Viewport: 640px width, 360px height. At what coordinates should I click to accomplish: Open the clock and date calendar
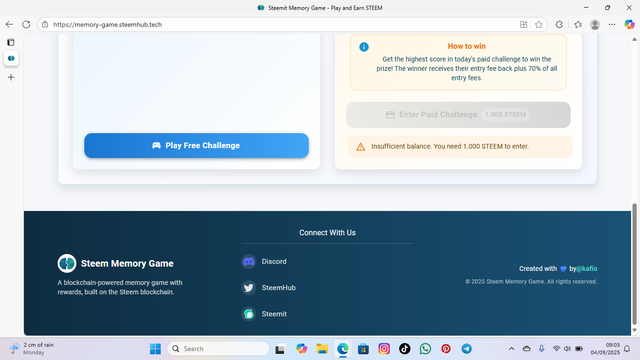click(605, 349)
